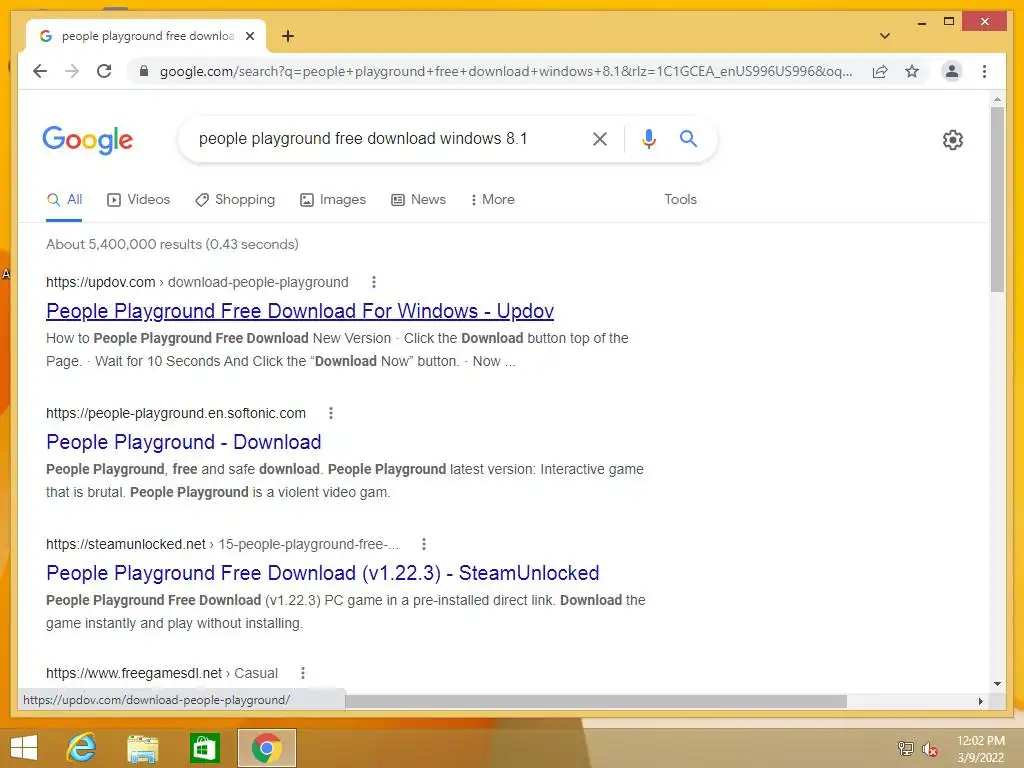Switch to News results
Image resolution: width=1024 pixels, height=768 pixels.
click(418, 200)
